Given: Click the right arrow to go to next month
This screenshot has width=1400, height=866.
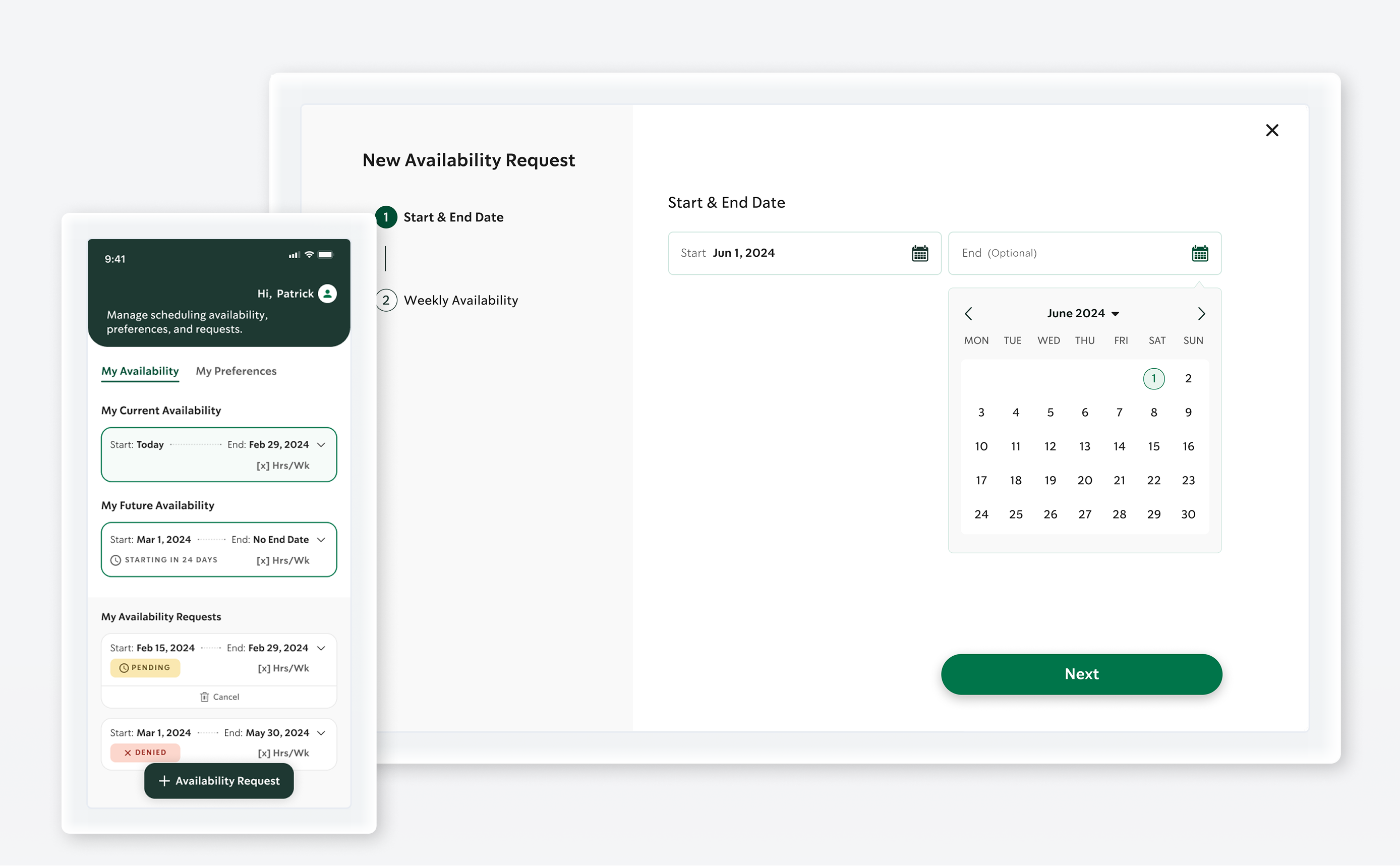Looking at the screenshot, I should [1202, 313].
